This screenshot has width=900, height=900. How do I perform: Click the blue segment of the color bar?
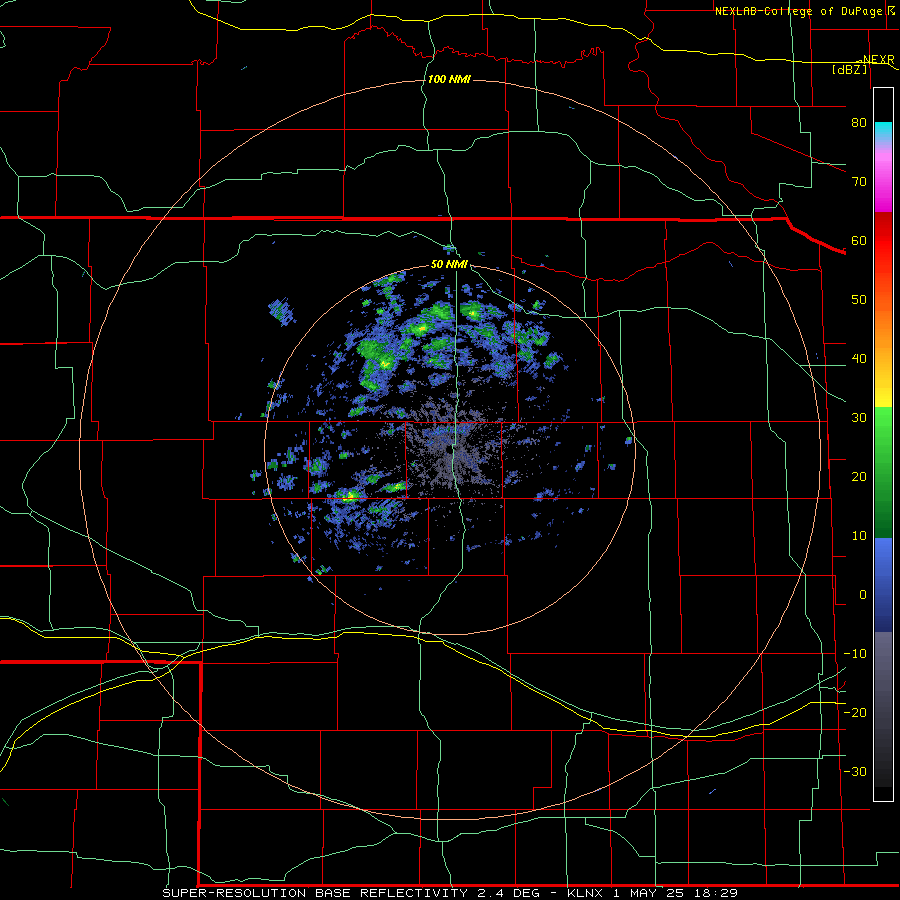click(883, 585)
